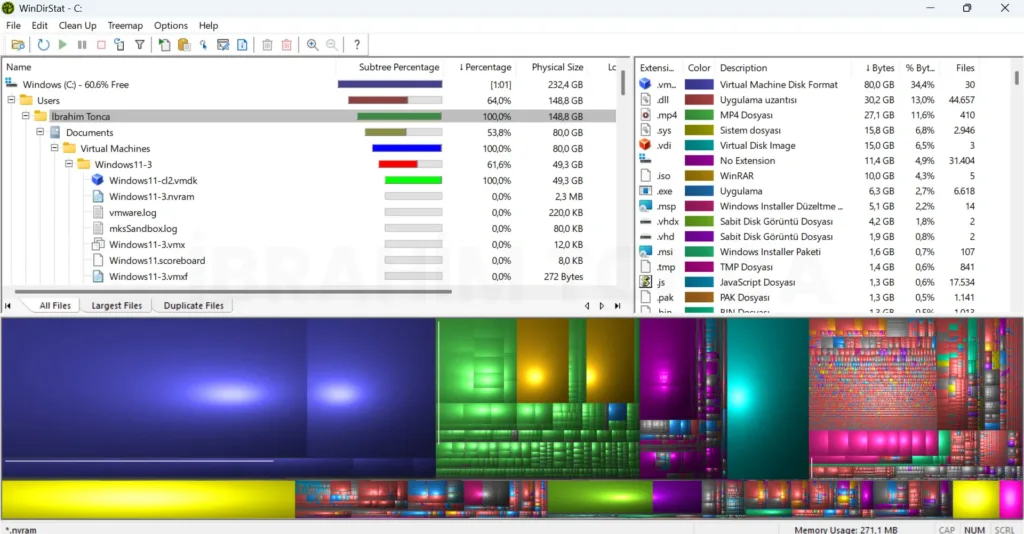Switch to the Largest Files tab
Screen dimensions: 1024x534
point(116,305)
